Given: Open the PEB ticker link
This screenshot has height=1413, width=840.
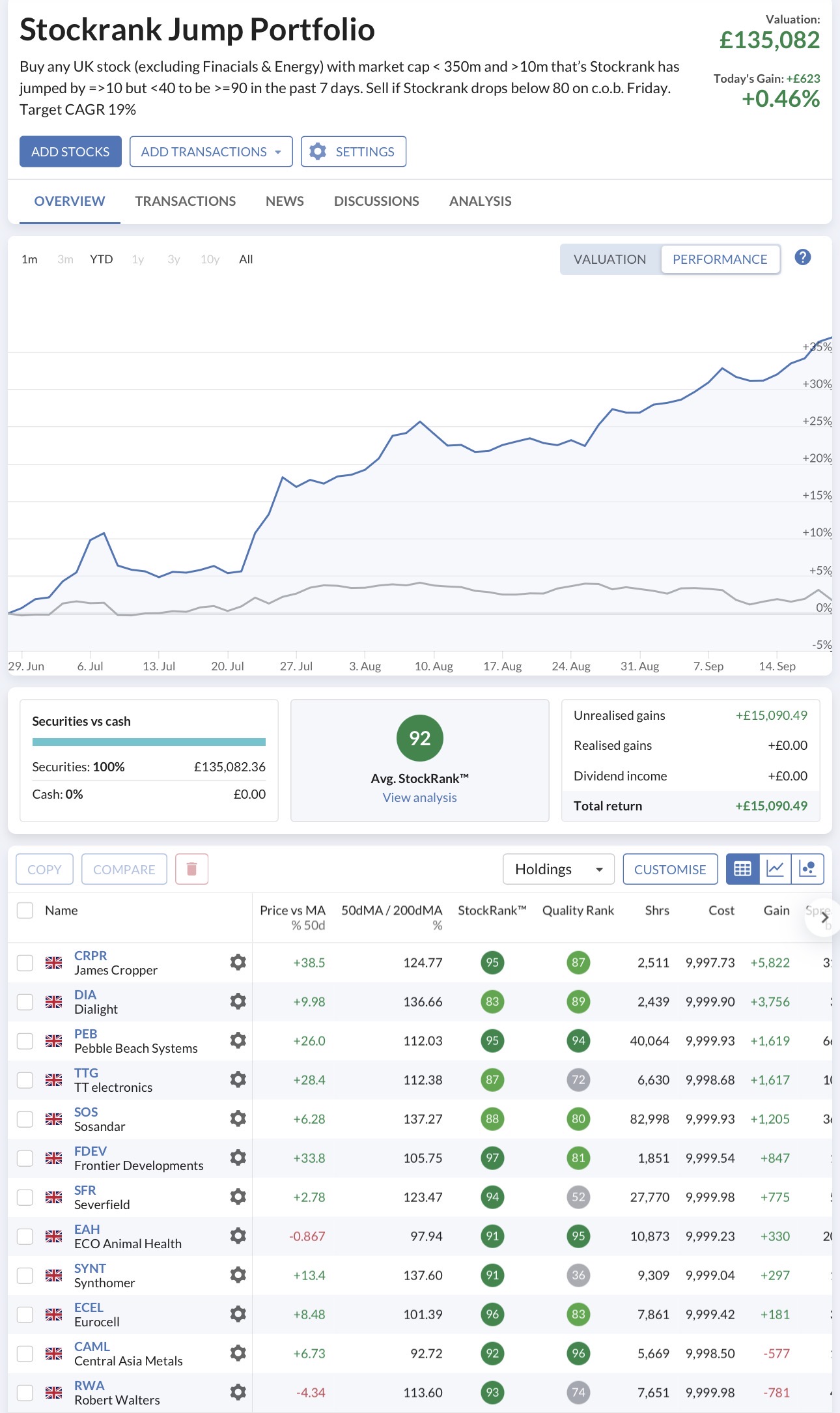Looking at the screenshot, I should 86,1034.
